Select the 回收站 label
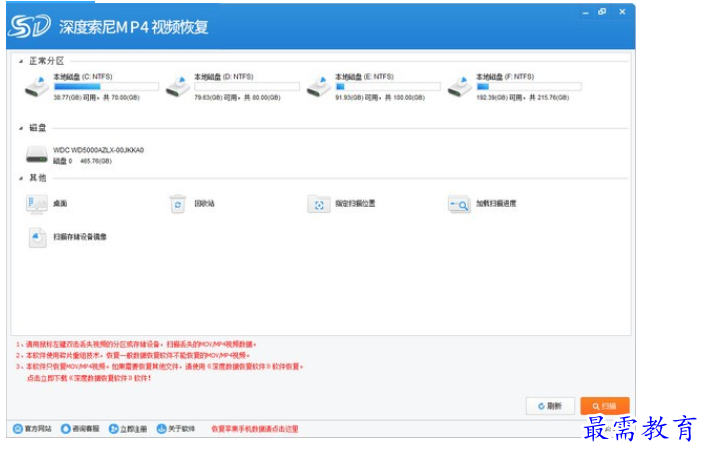 pos(205,204)
